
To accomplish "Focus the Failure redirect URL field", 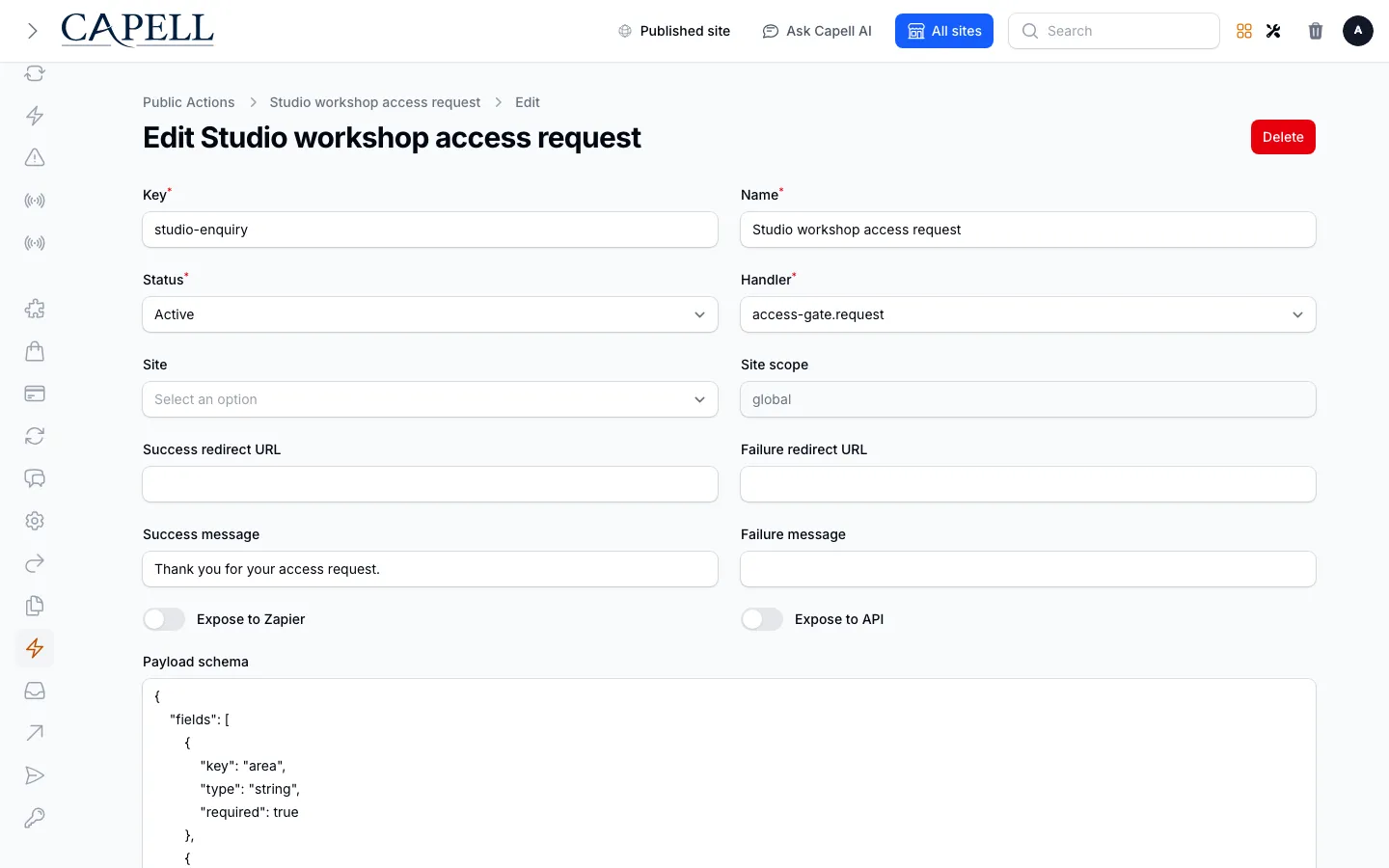I will click(x=1028, y=484).
